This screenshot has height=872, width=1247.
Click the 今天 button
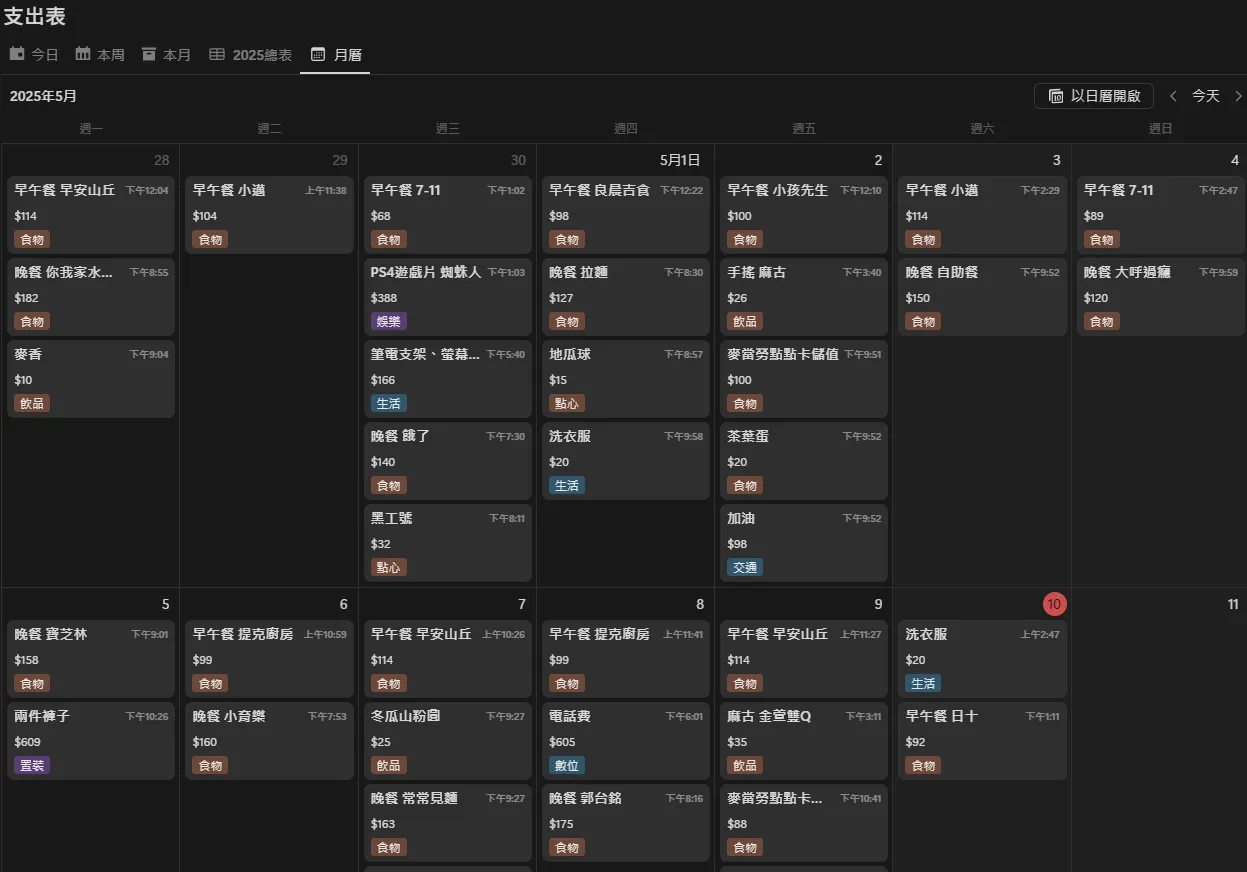click(x=1206, y=96)
